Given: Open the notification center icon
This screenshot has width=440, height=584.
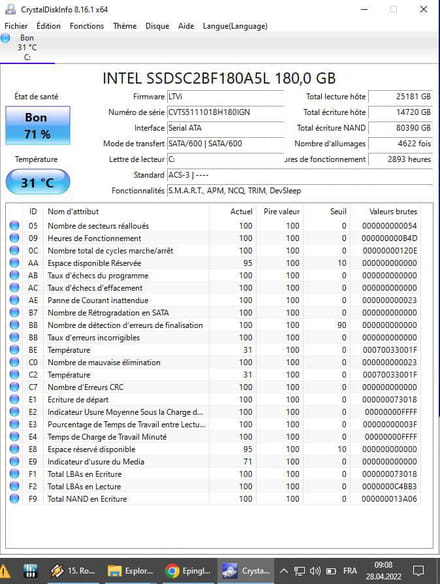Looking at the screenshot, I should (x=419, y=571).
